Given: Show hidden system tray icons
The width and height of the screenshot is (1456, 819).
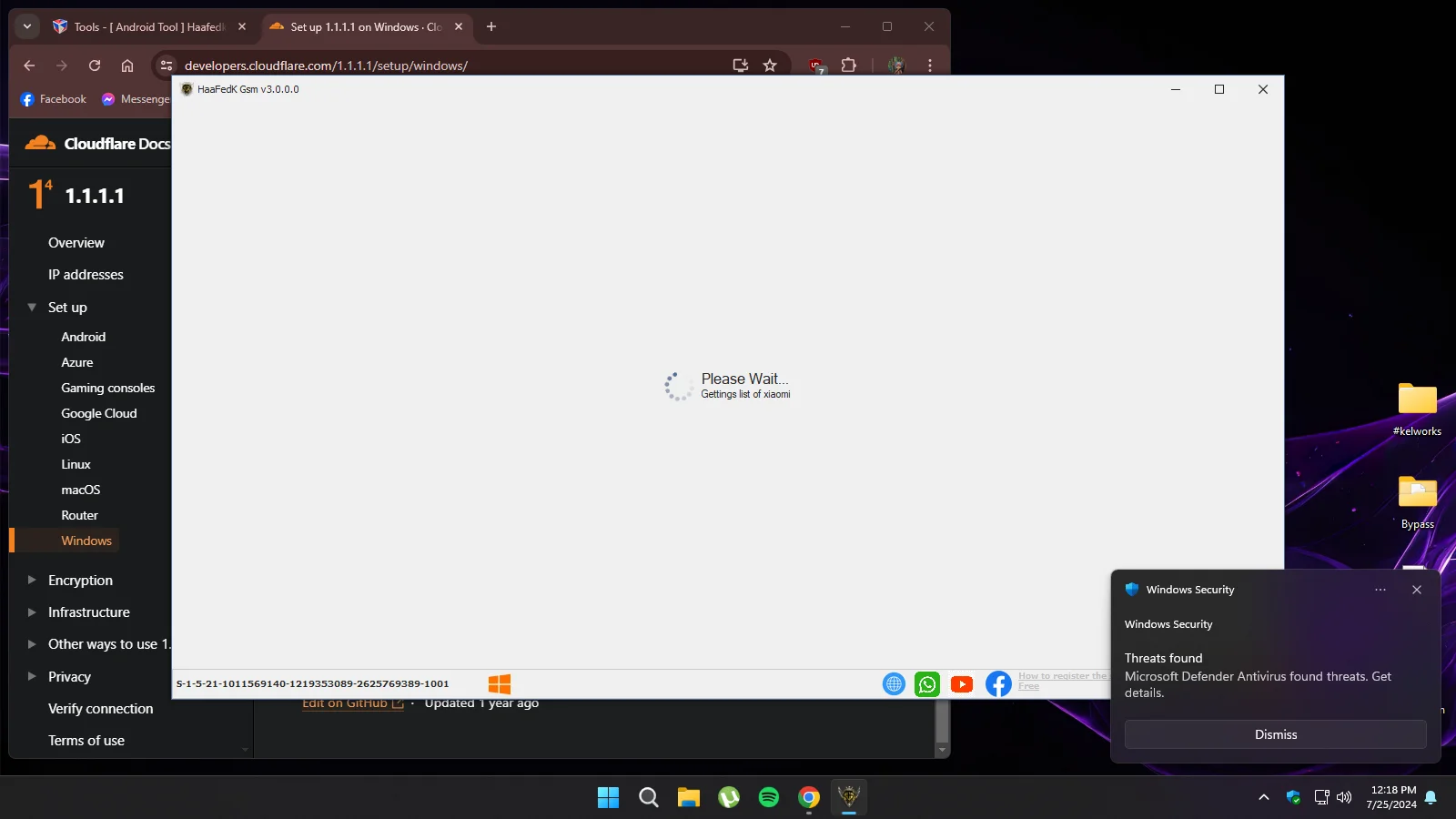Looking at the screenshot, I should [x=1264, y=797].
